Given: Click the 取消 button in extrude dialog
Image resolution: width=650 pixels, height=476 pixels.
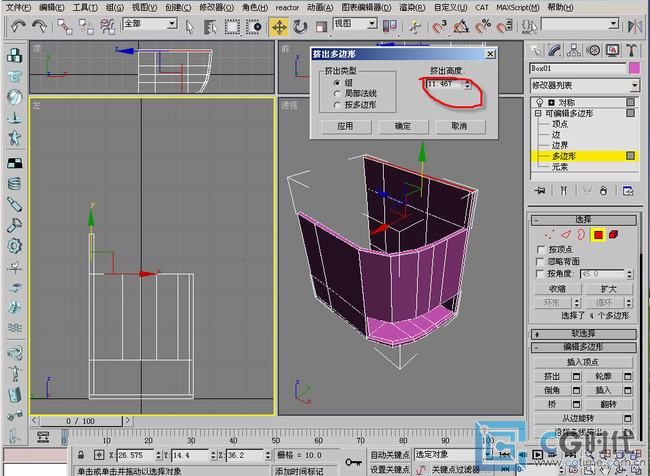Looking at the screenshot, I should [460, 126].
